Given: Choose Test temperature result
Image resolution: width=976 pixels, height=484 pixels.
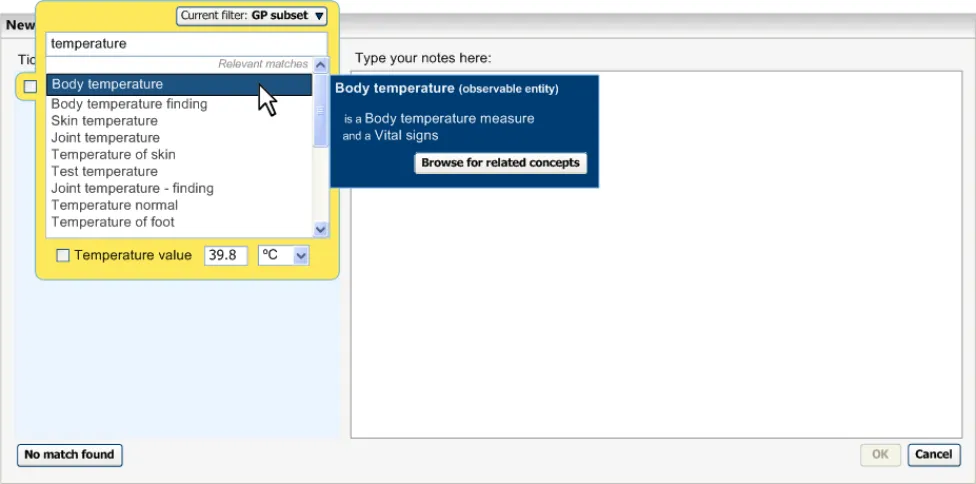Looking at the screenshot, I should coord(104,172).
